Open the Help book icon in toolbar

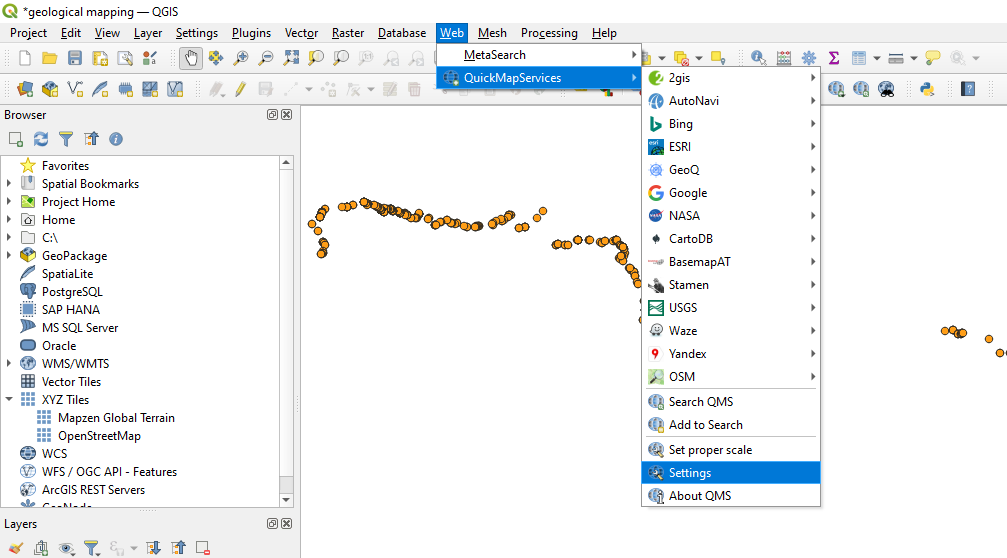pyautogui.click(x=968, y=89)
